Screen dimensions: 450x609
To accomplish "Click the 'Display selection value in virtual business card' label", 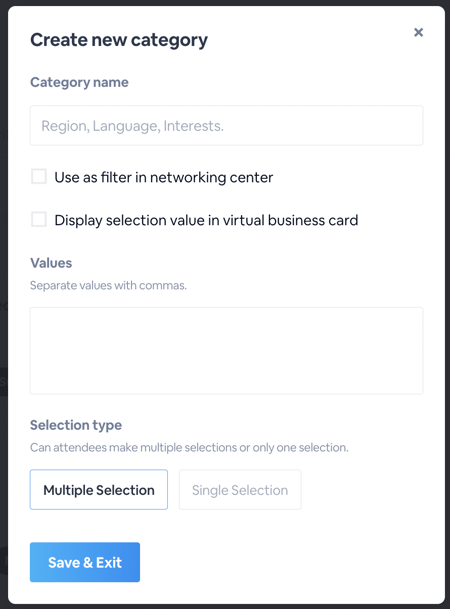I will 206,221.
